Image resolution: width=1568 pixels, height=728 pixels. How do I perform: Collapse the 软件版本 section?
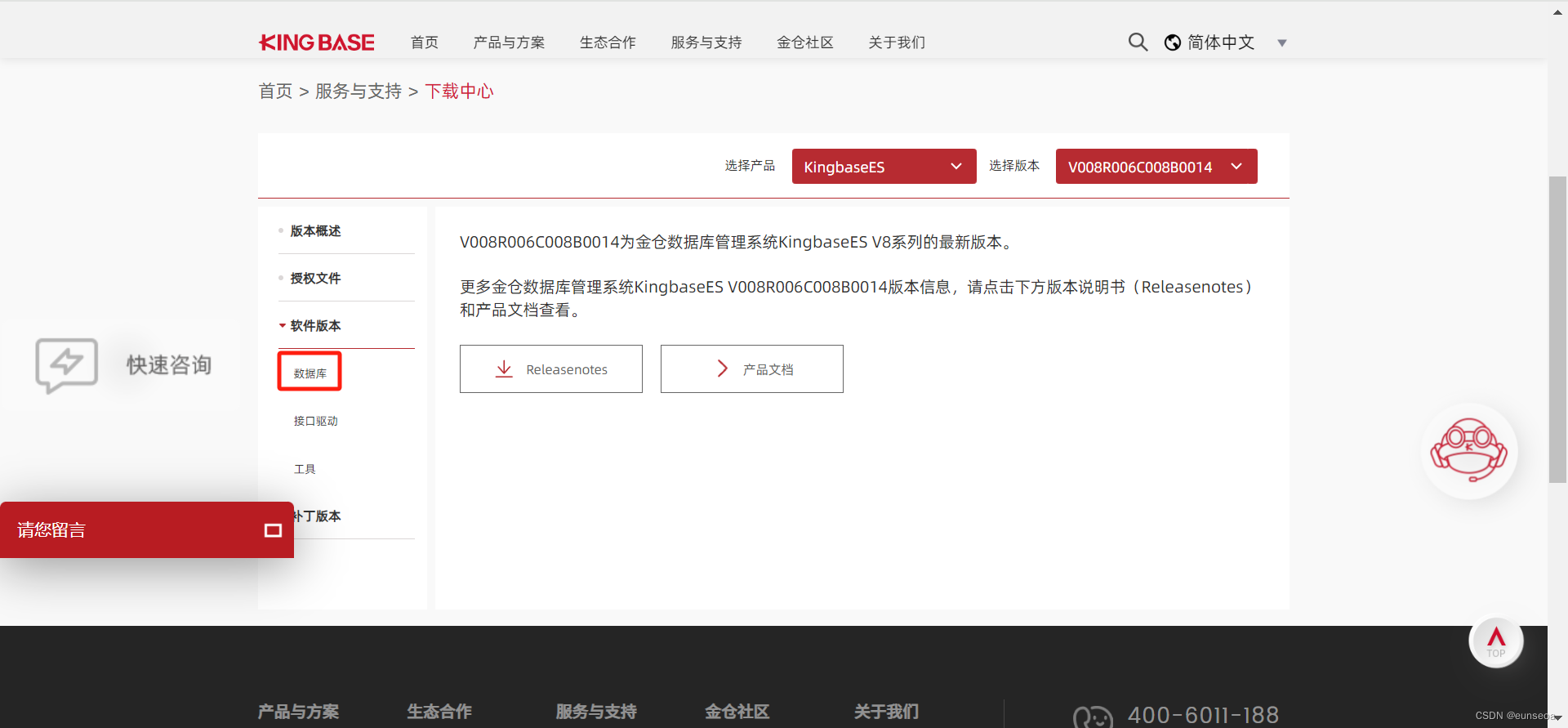(315, 326)
